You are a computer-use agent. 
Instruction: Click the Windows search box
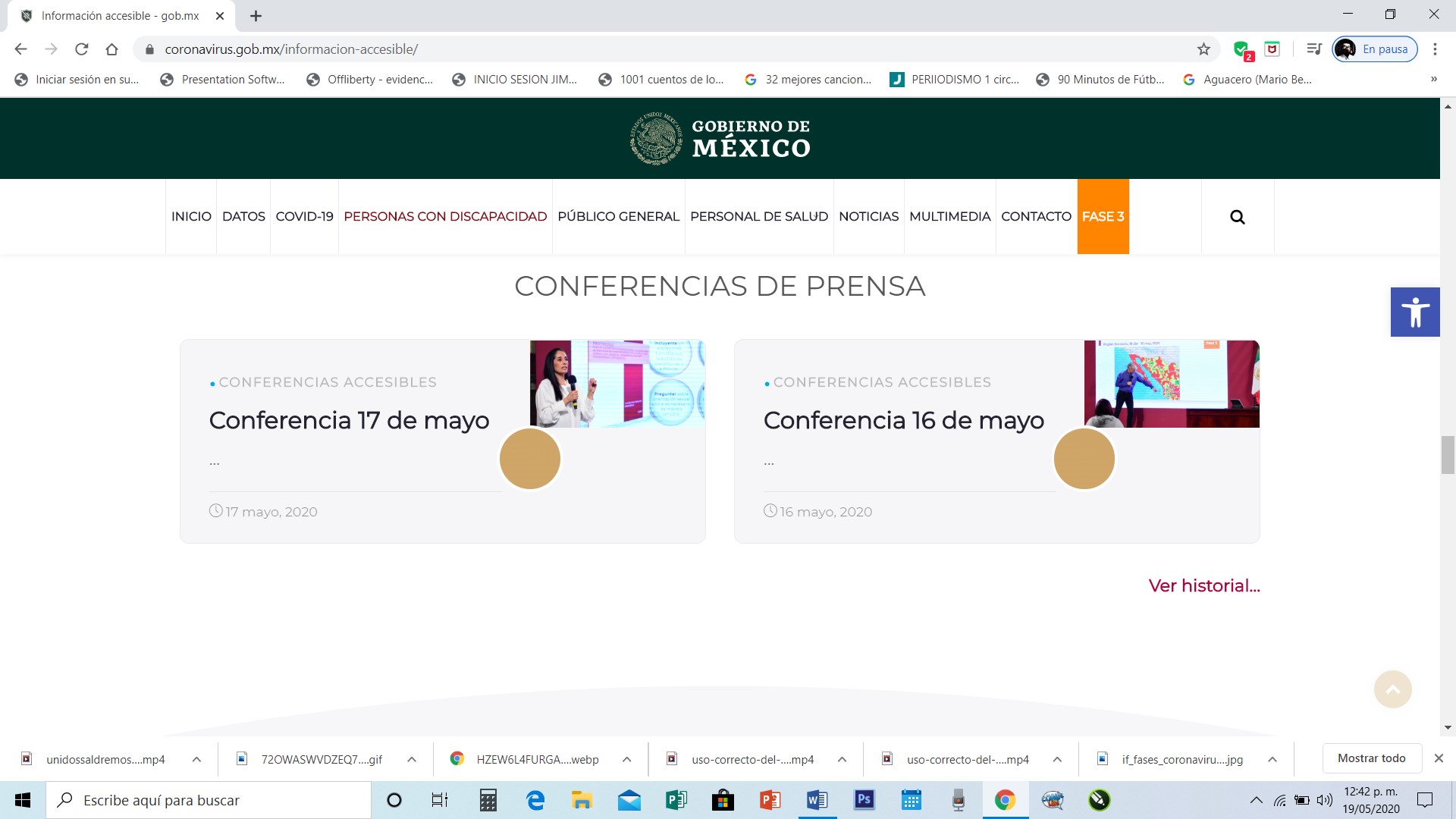point(209,800)
